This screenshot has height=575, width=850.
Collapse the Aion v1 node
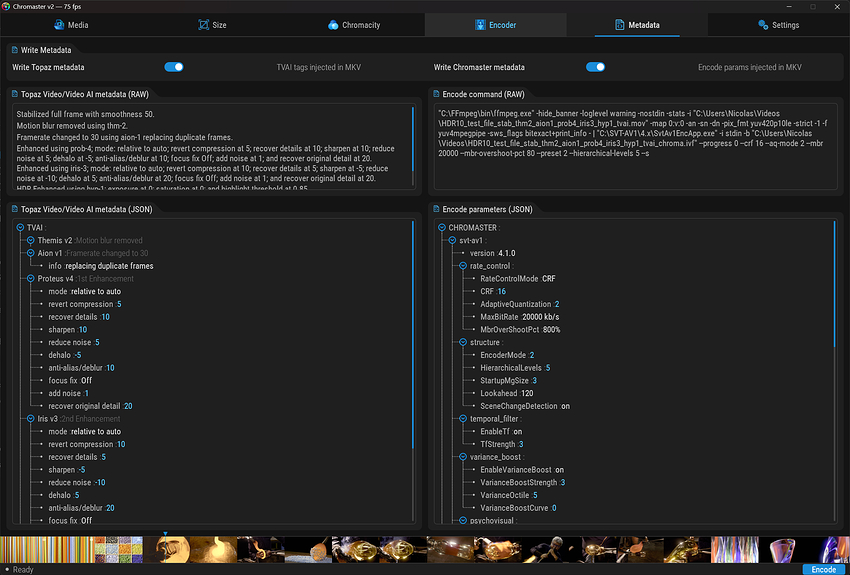click(x=31, y=253)
